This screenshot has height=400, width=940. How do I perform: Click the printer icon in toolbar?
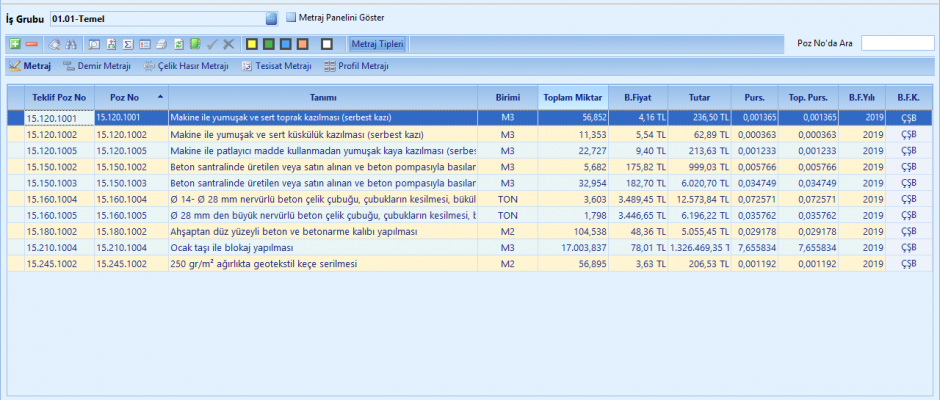click(161, 44)
